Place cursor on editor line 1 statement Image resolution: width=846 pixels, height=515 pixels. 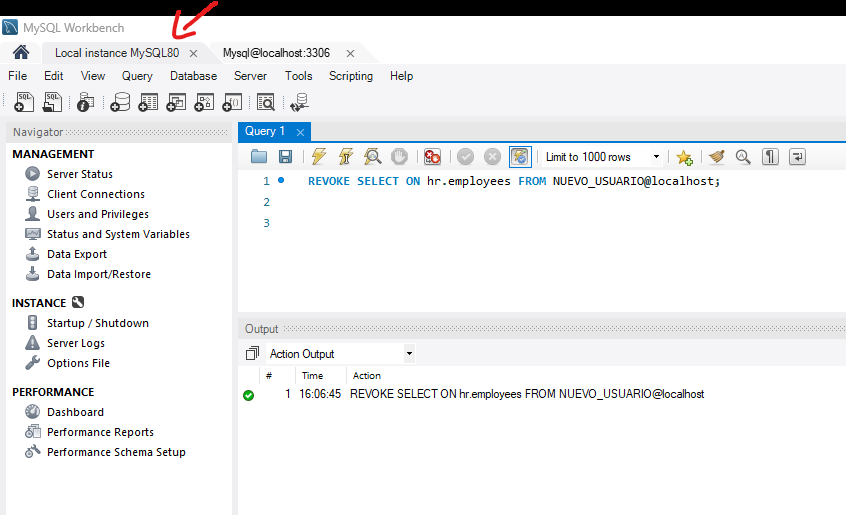click(x=514, y=181)
